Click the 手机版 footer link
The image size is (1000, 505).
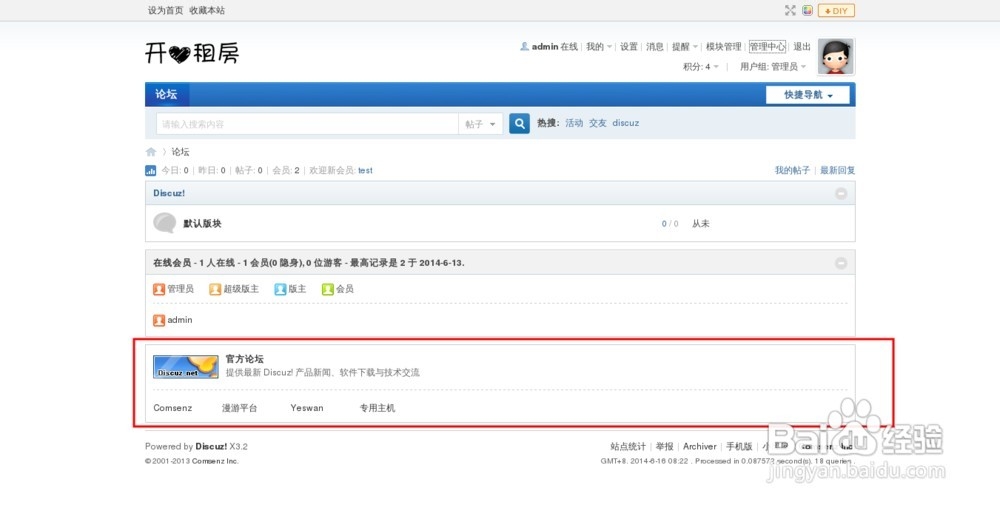click(x=739, y=446)
